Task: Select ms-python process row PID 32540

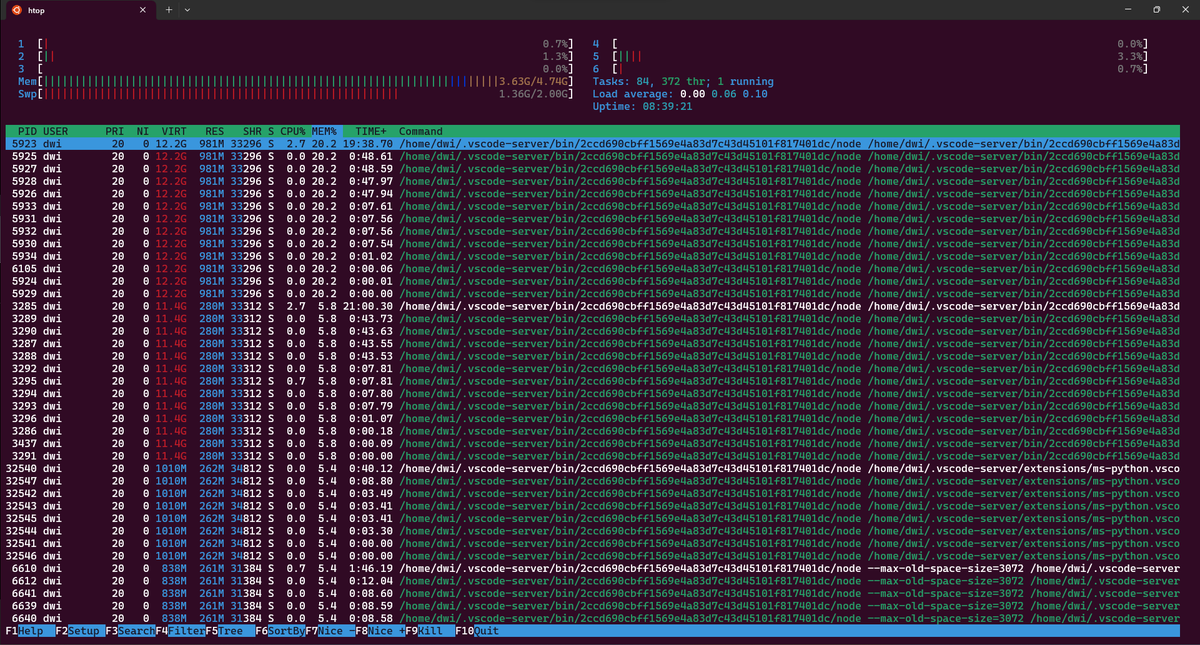Action: [592, 467]
